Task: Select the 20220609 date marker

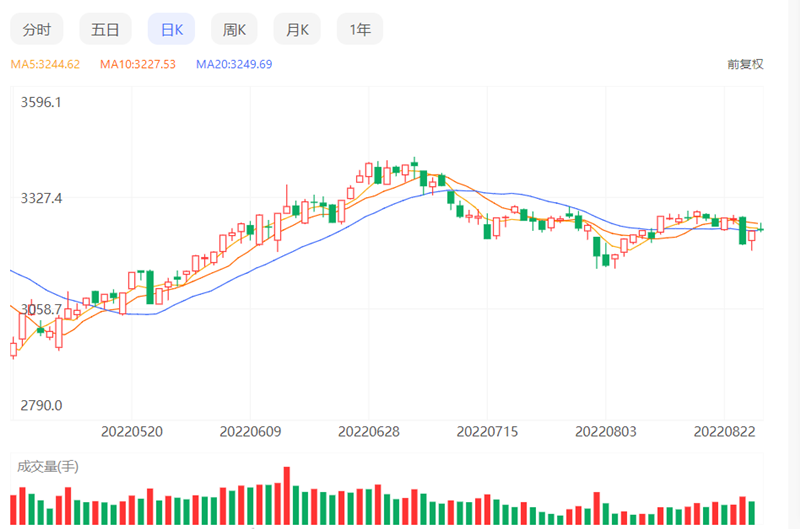Action: click(250, 432)
